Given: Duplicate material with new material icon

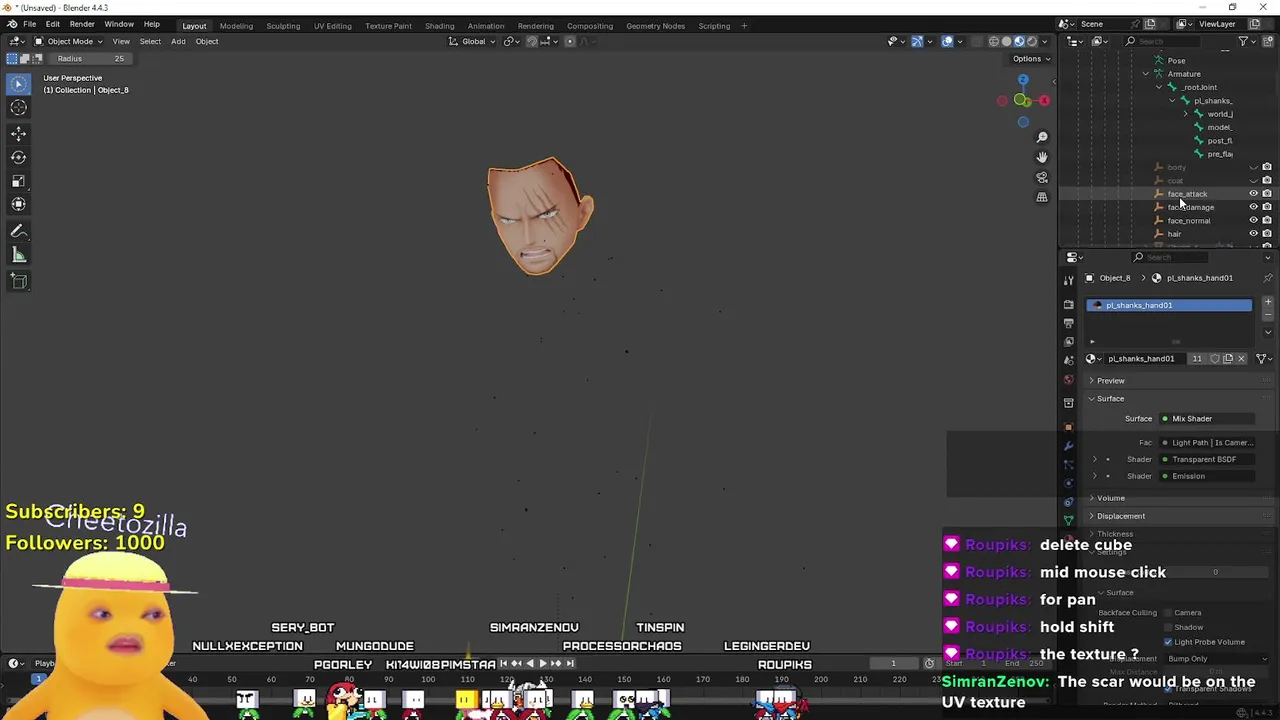Looking at the screenshot, I should 1228,358.
